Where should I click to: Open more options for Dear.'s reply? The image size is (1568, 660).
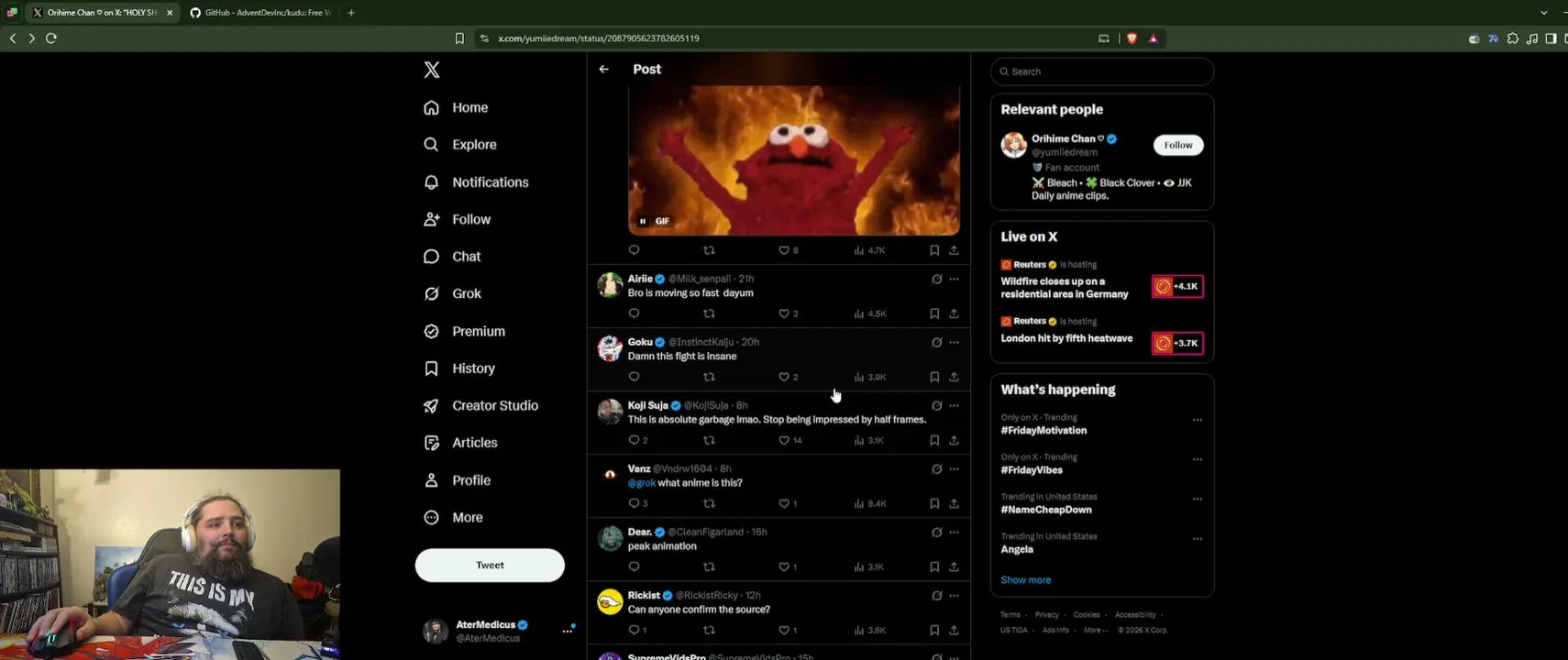pyautogui.click(x=954, y=532)
